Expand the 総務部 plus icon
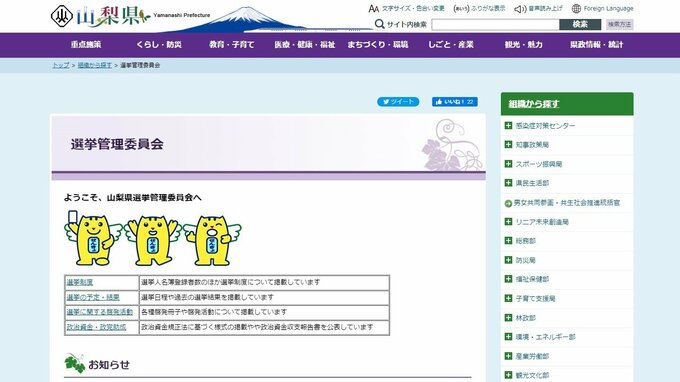This screenshot has height=382, width=680. (508, 241)
